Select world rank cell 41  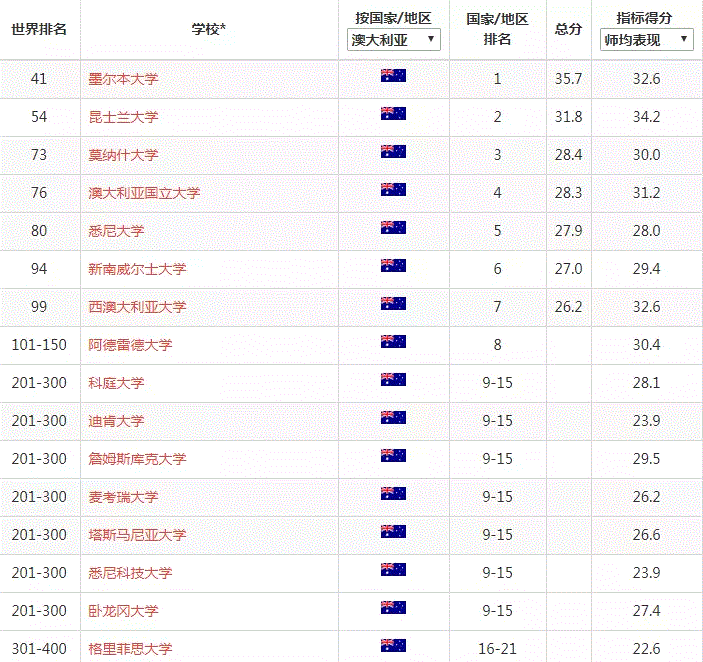click(39, 79)
